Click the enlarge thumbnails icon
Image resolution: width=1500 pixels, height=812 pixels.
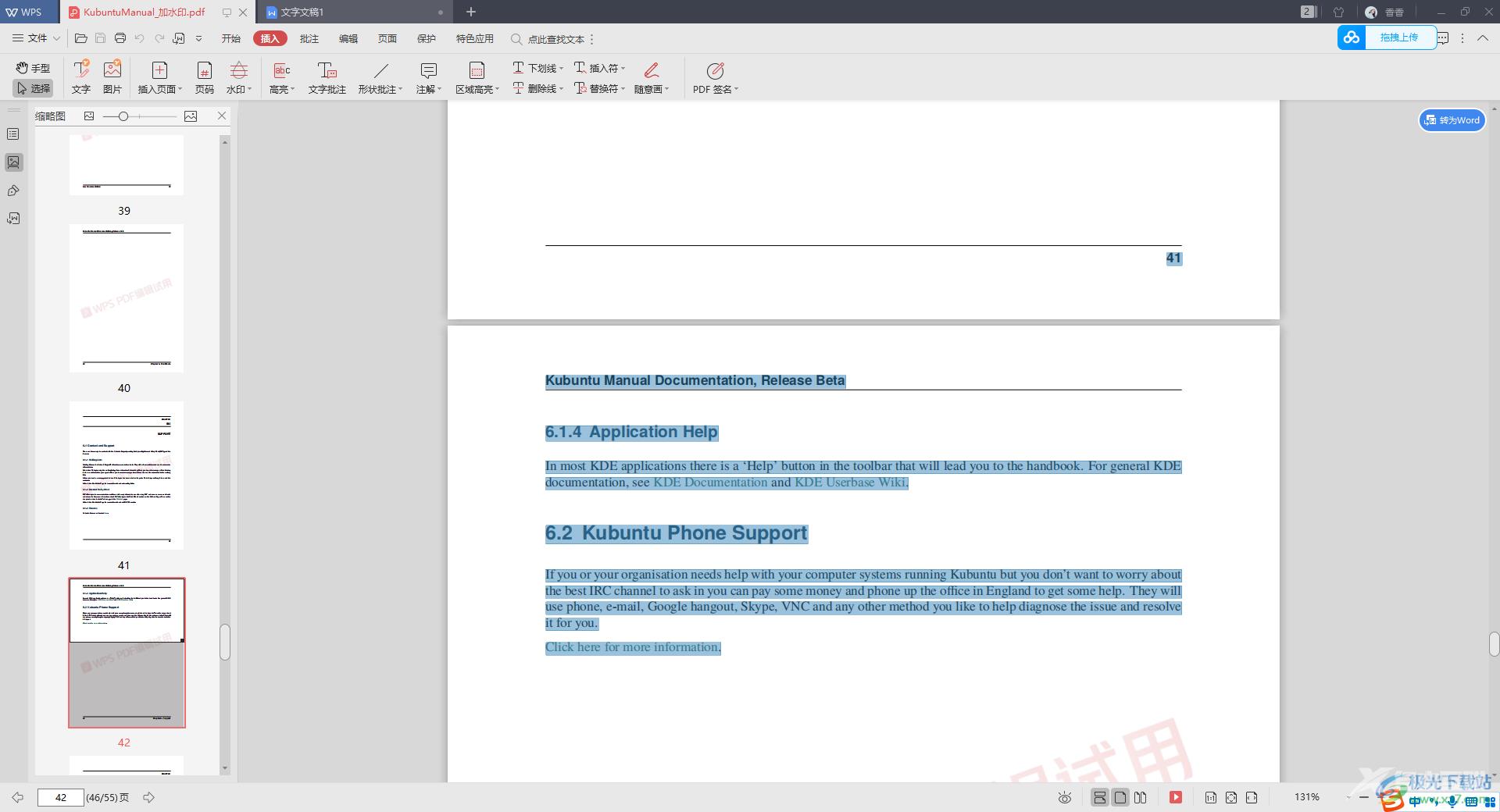[x=191, y=116]
